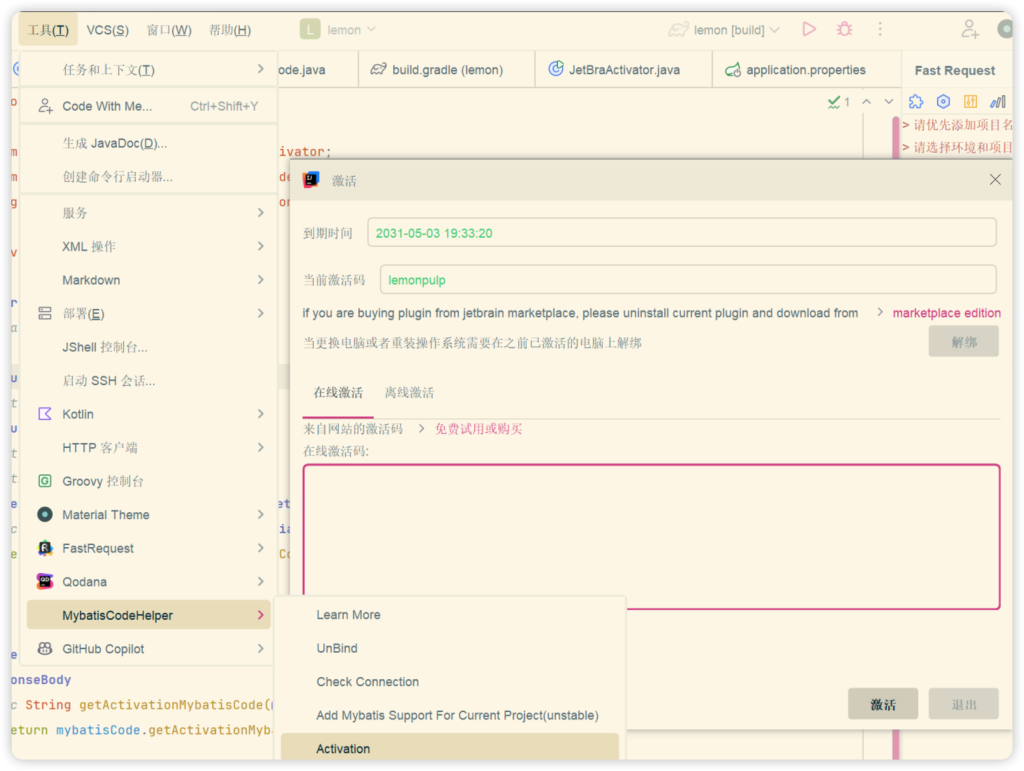Go to next highlighted problem arrow

click(x=888, y=102)
